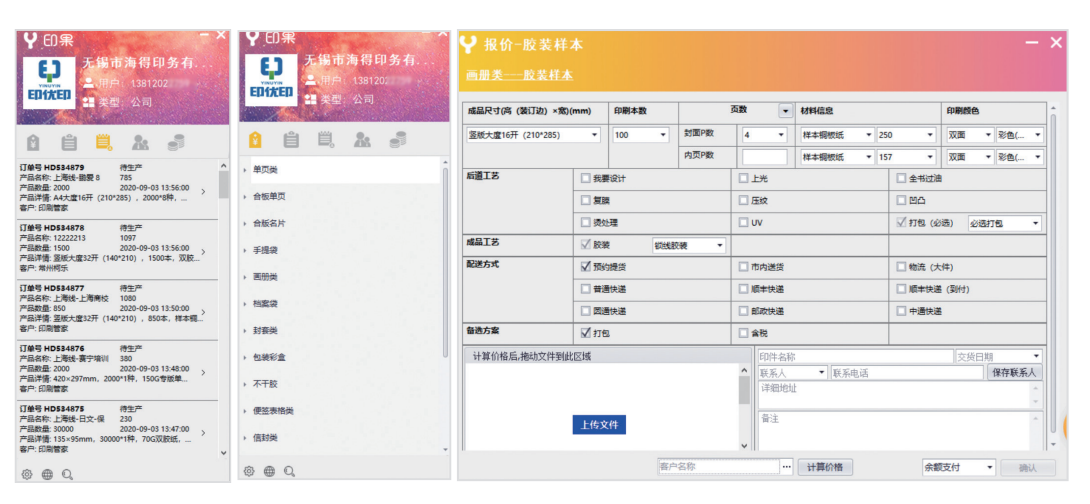Click the 计算价格 button

pyautogui.click(x=825, y=467)
